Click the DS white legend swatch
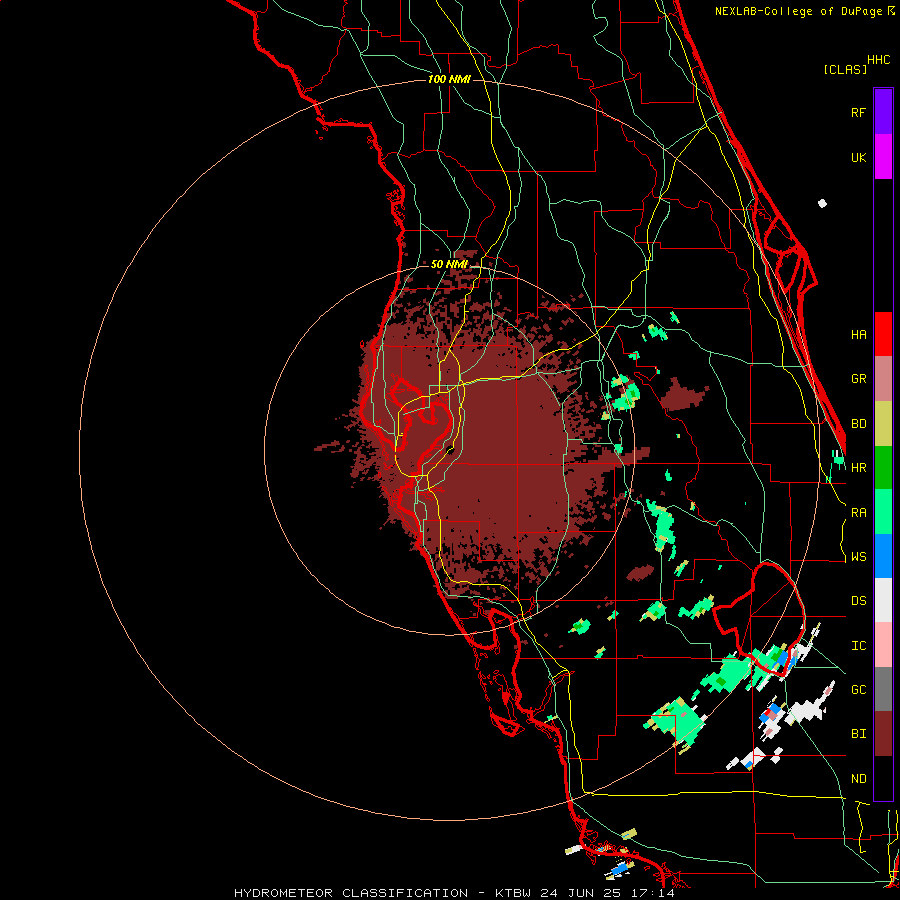This screenshot has width=900, height=900. click(883, 600)
